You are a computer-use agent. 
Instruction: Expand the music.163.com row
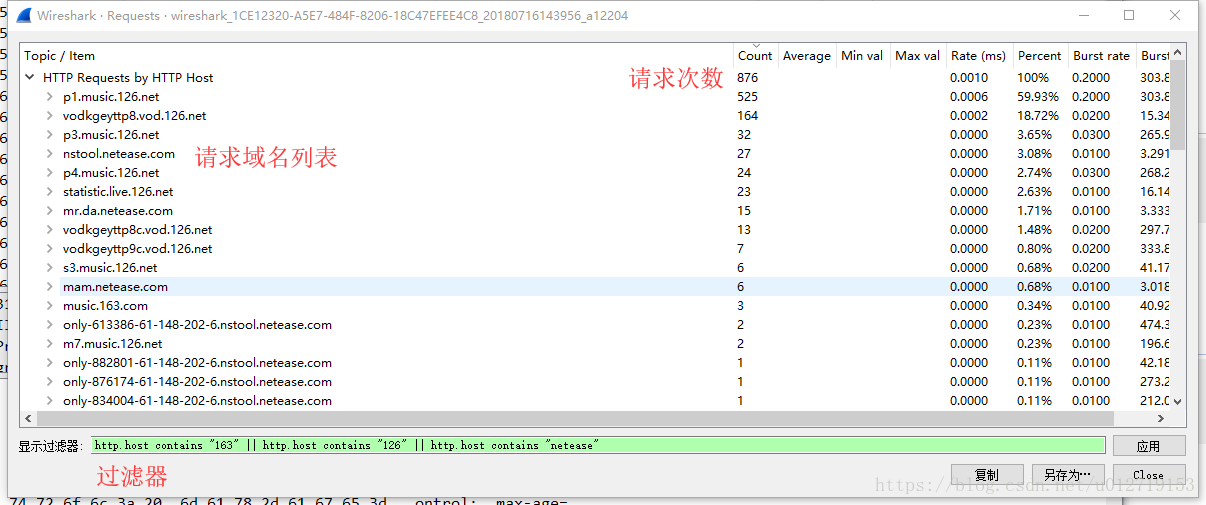[x=49, y=306]
